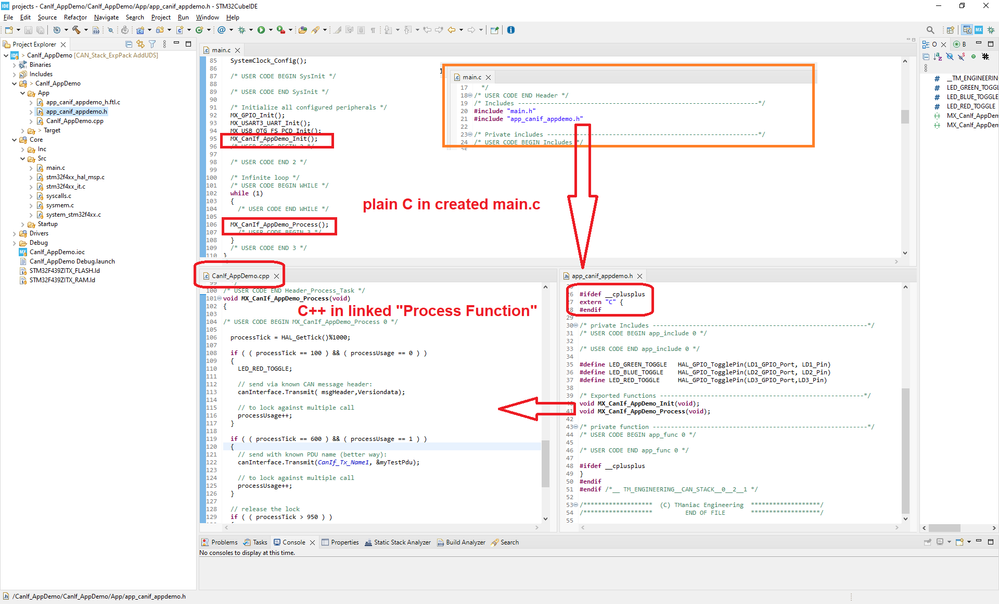Click the Build hammer icon in toolbar
The width and height of the screenshot is (999, 604).
click(76, 29)
